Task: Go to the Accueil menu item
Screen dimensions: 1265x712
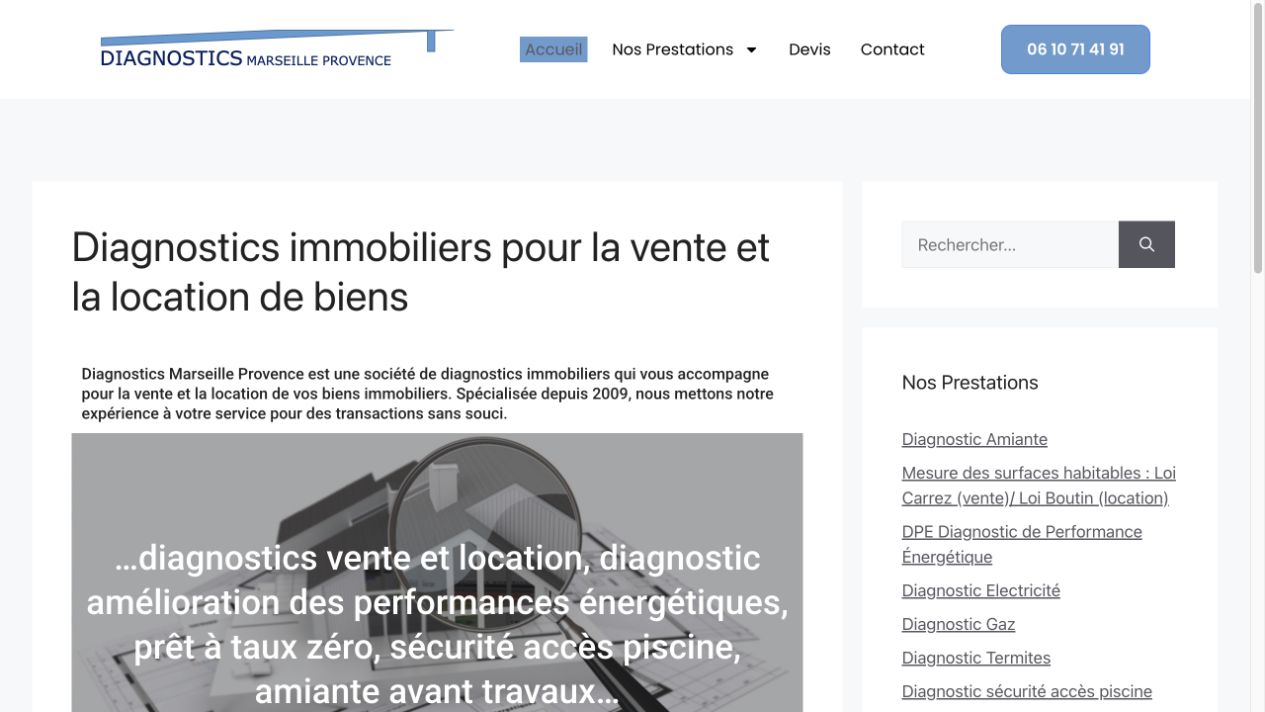Action: point(553,49)
